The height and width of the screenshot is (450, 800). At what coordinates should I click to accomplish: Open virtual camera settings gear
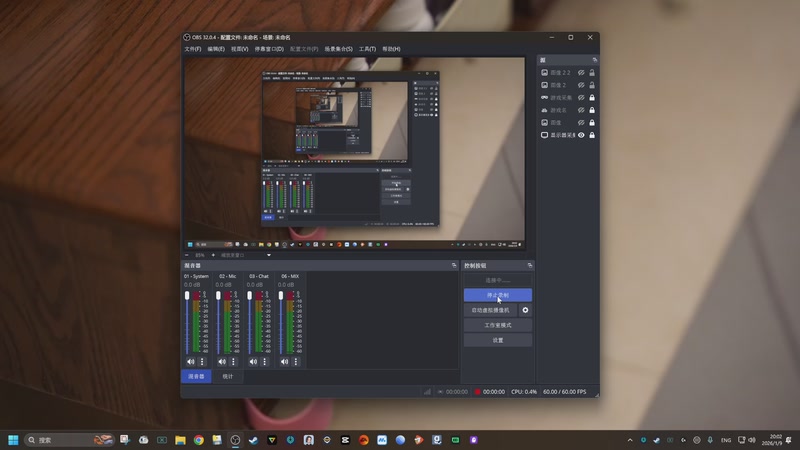point(526,310)
